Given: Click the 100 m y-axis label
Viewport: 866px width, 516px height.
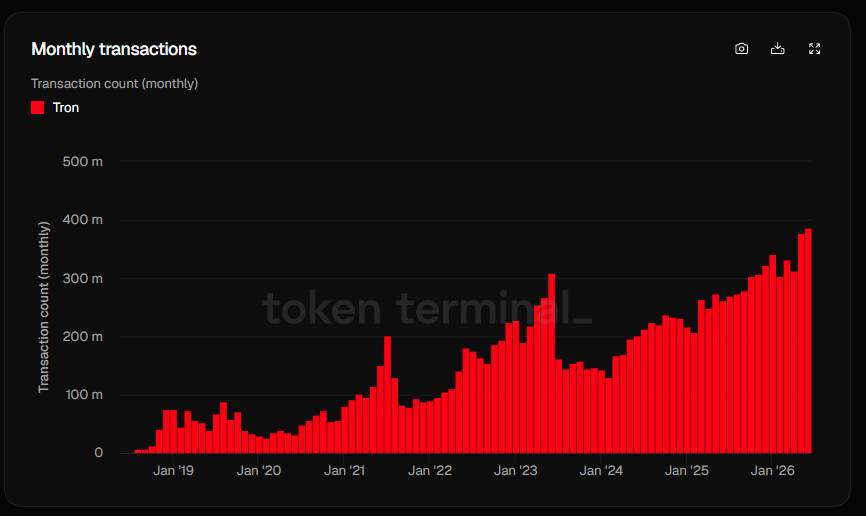Looking at the screenshot, I should 84,394.
